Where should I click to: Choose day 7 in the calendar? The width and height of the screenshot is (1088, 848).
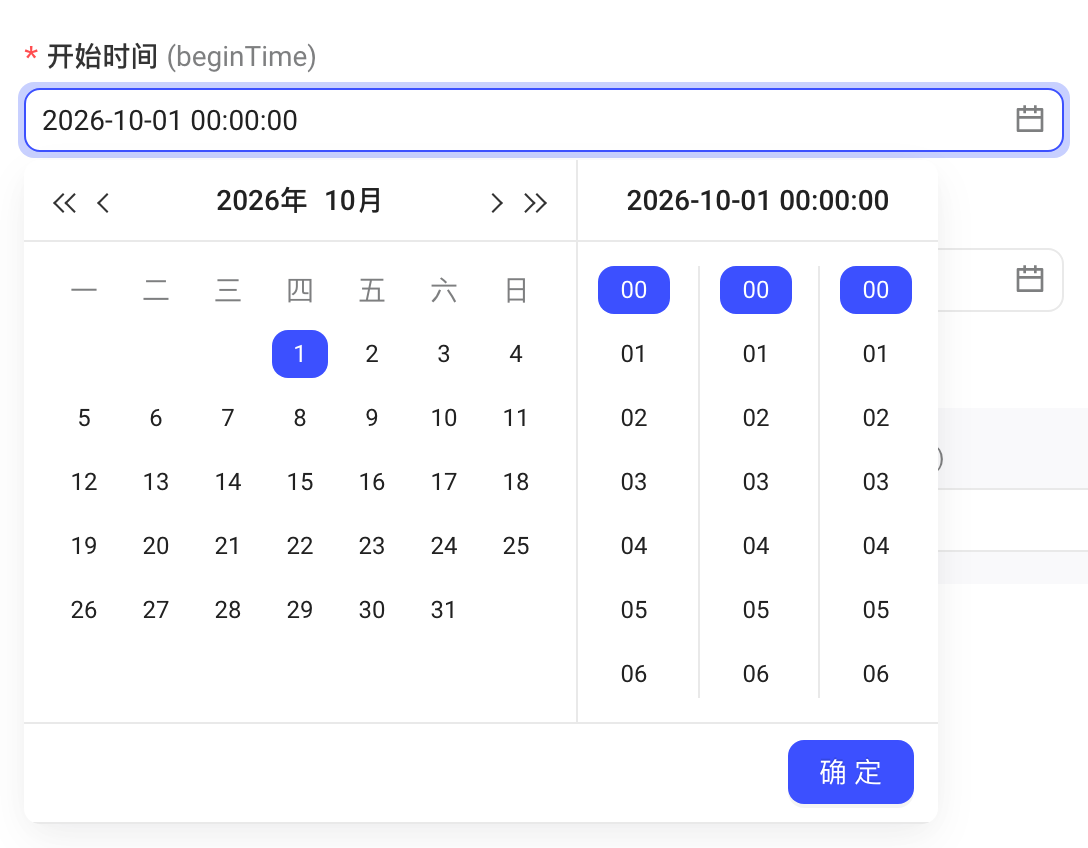pos(228,418)
